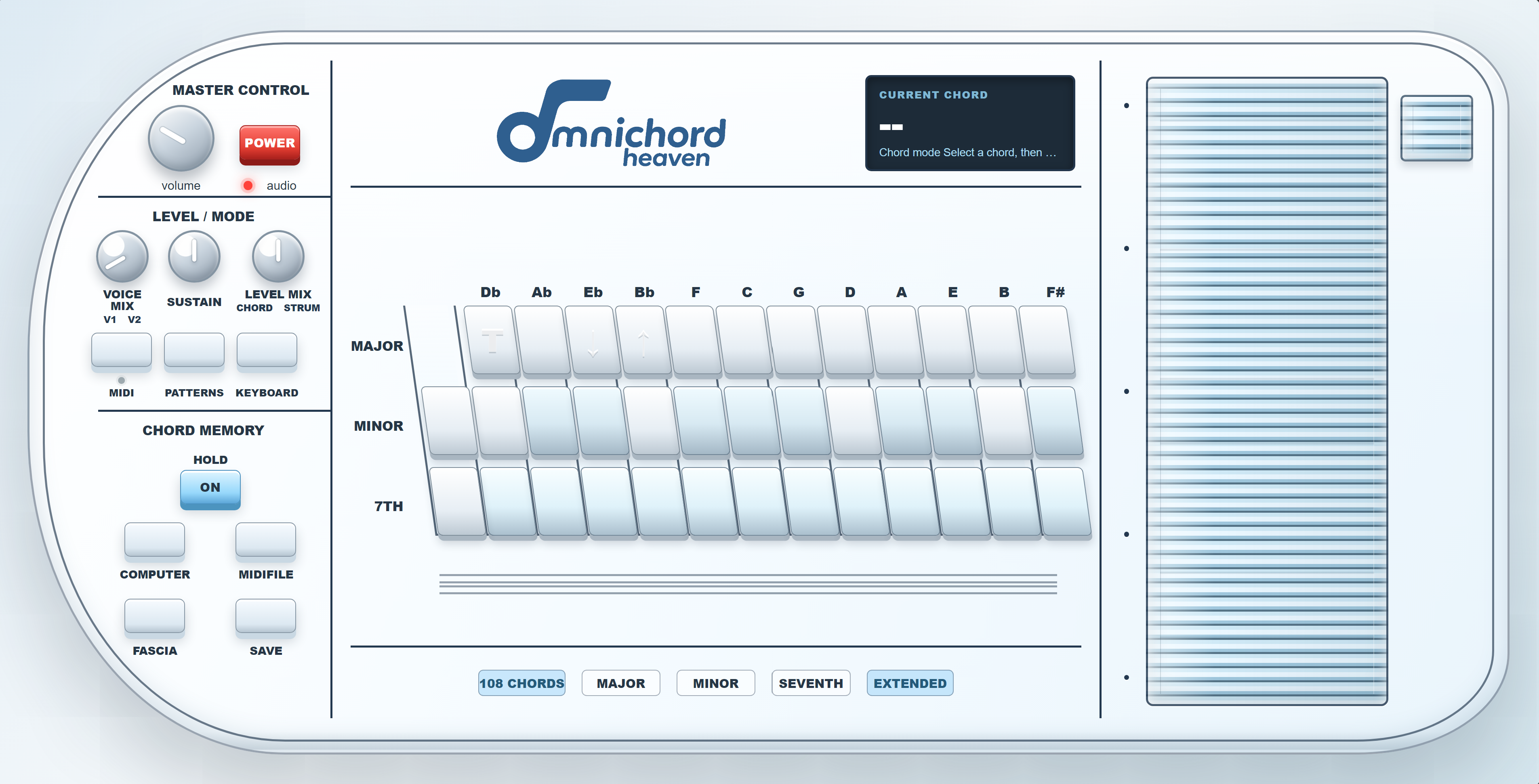Play the C major chord key
1539x784 pixels.
pyautogui.click(x=745, y=342)
